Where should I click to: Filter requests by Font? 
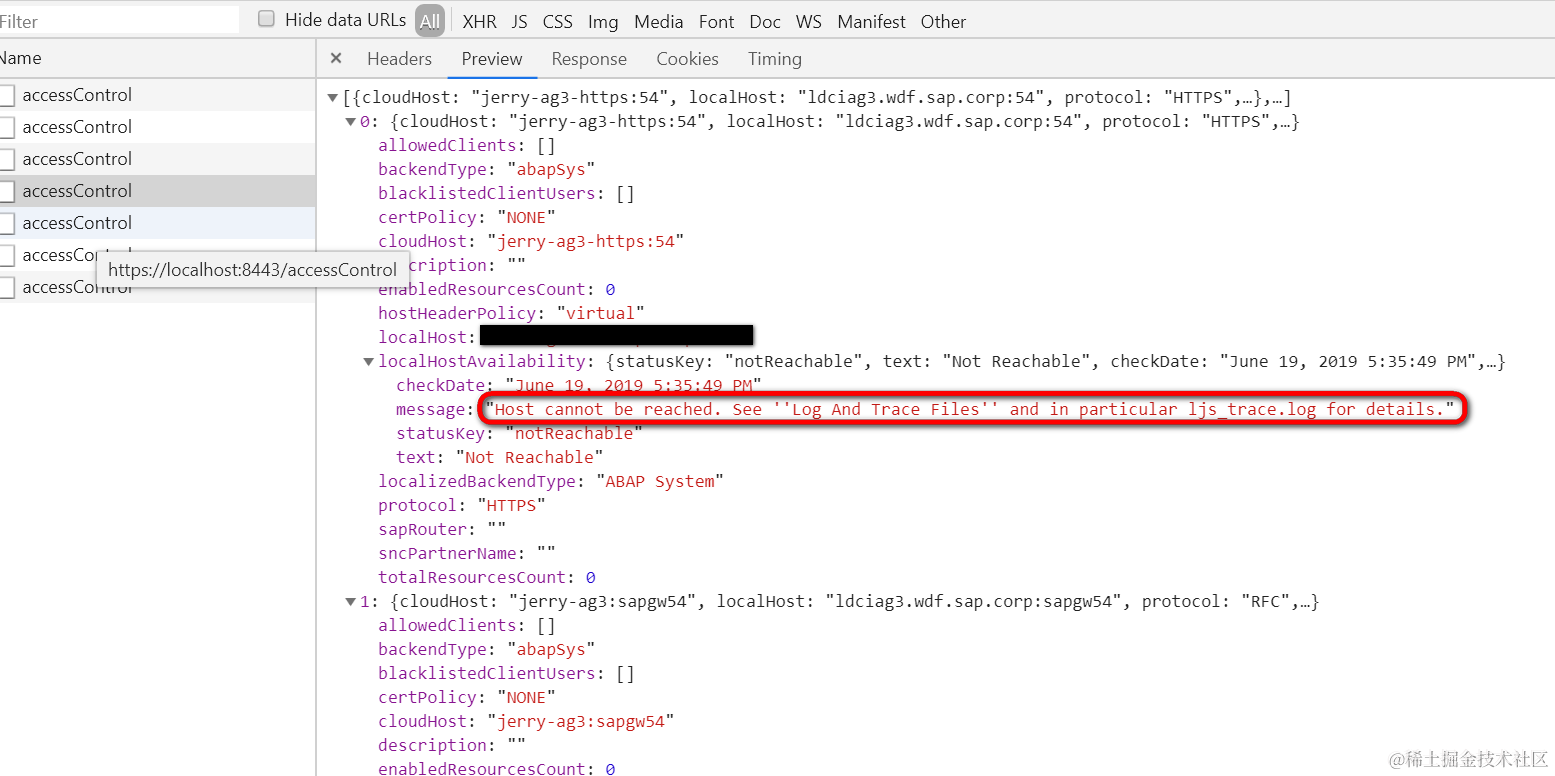717,21
